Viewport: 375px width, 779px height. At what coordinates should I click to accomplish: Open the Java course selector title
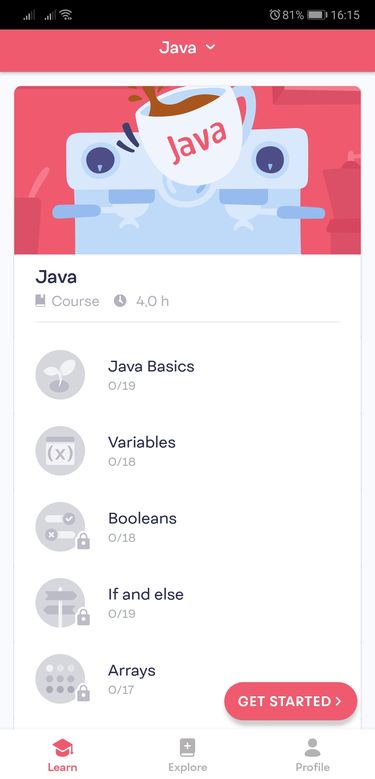pos(178,48)
